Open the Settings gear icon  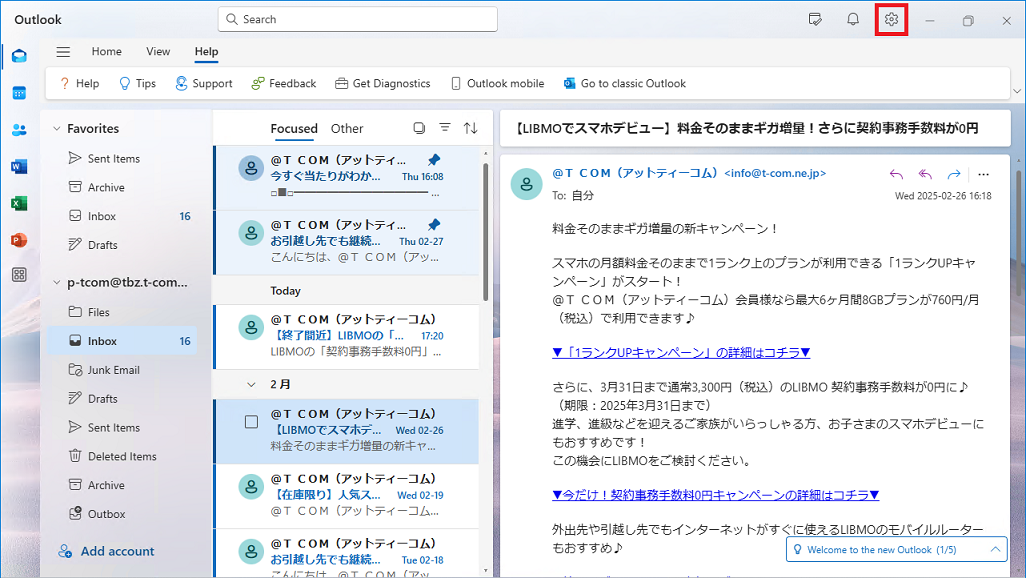click(x=891, y=20)
